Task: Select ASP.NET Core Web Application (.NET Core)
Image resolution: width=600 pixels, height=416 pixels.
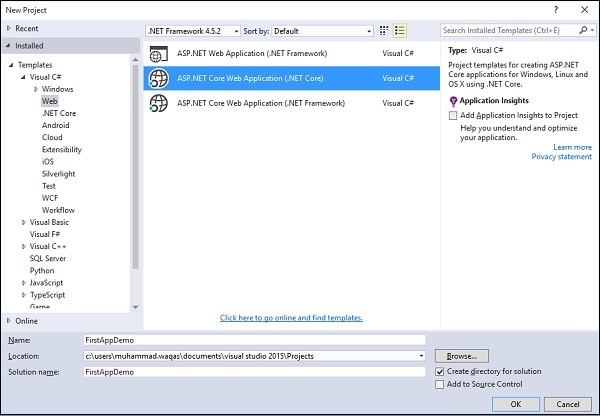Action: tap(292, 78)
